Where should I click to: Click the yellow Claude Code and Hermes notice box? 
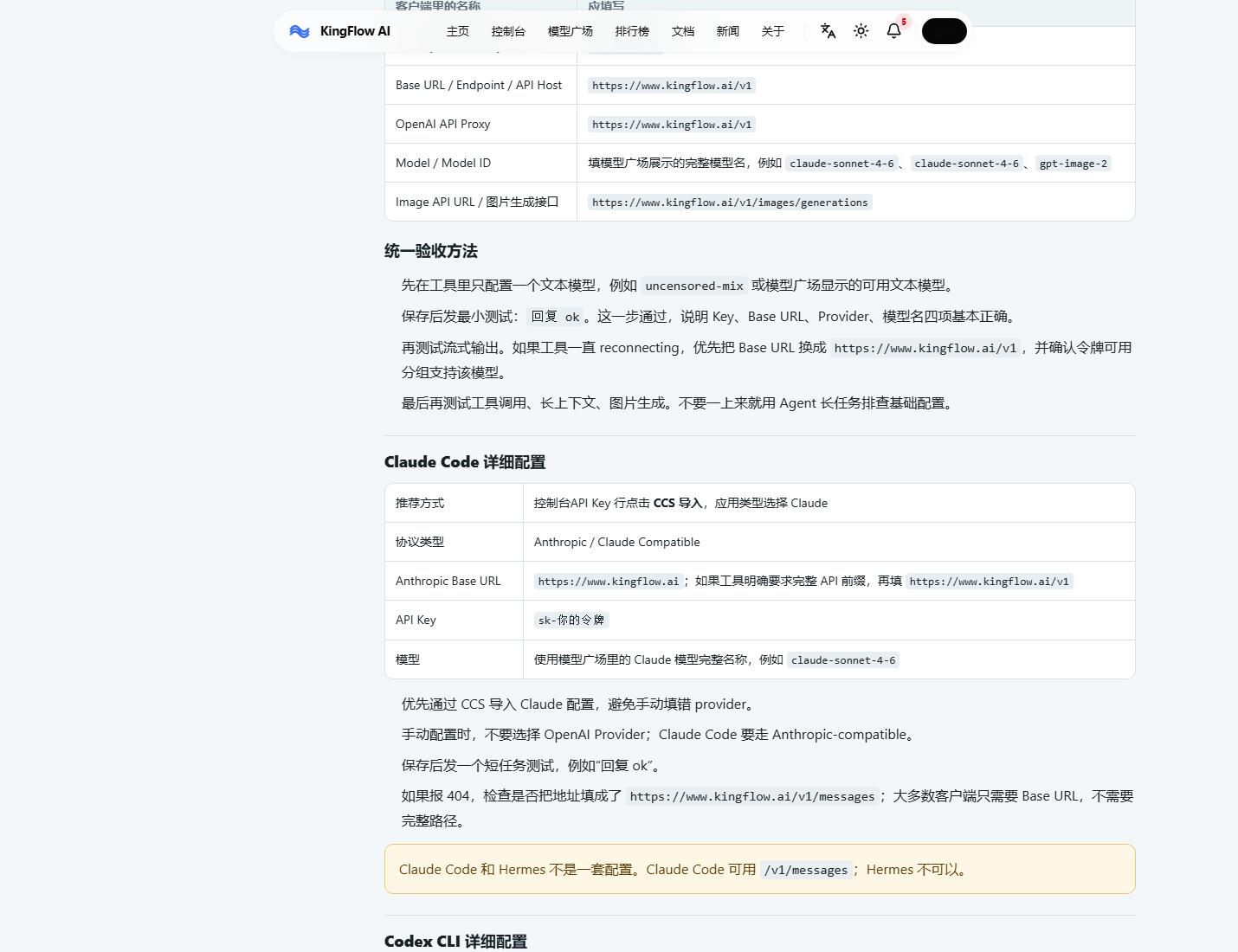[x=760, y=869]
